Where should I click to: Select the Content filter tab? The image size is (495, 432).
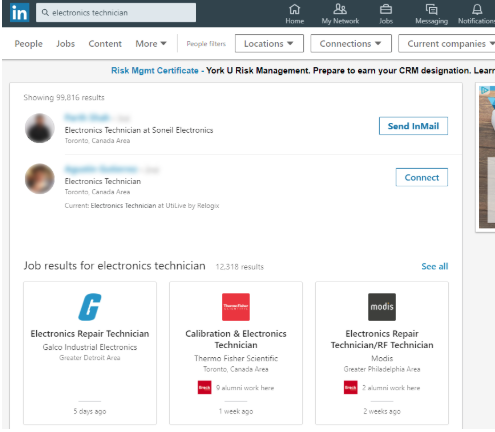(x=105, y=44)
